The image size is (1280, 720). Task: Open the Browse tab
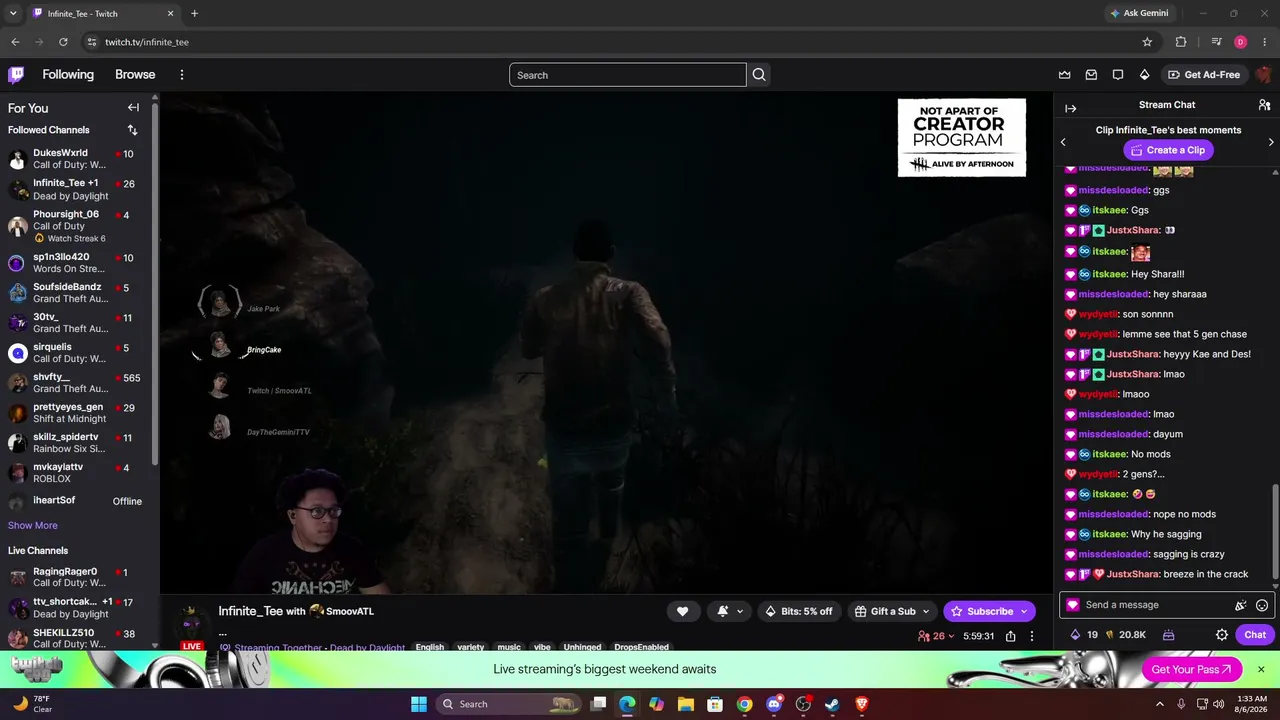coord(135,75)
